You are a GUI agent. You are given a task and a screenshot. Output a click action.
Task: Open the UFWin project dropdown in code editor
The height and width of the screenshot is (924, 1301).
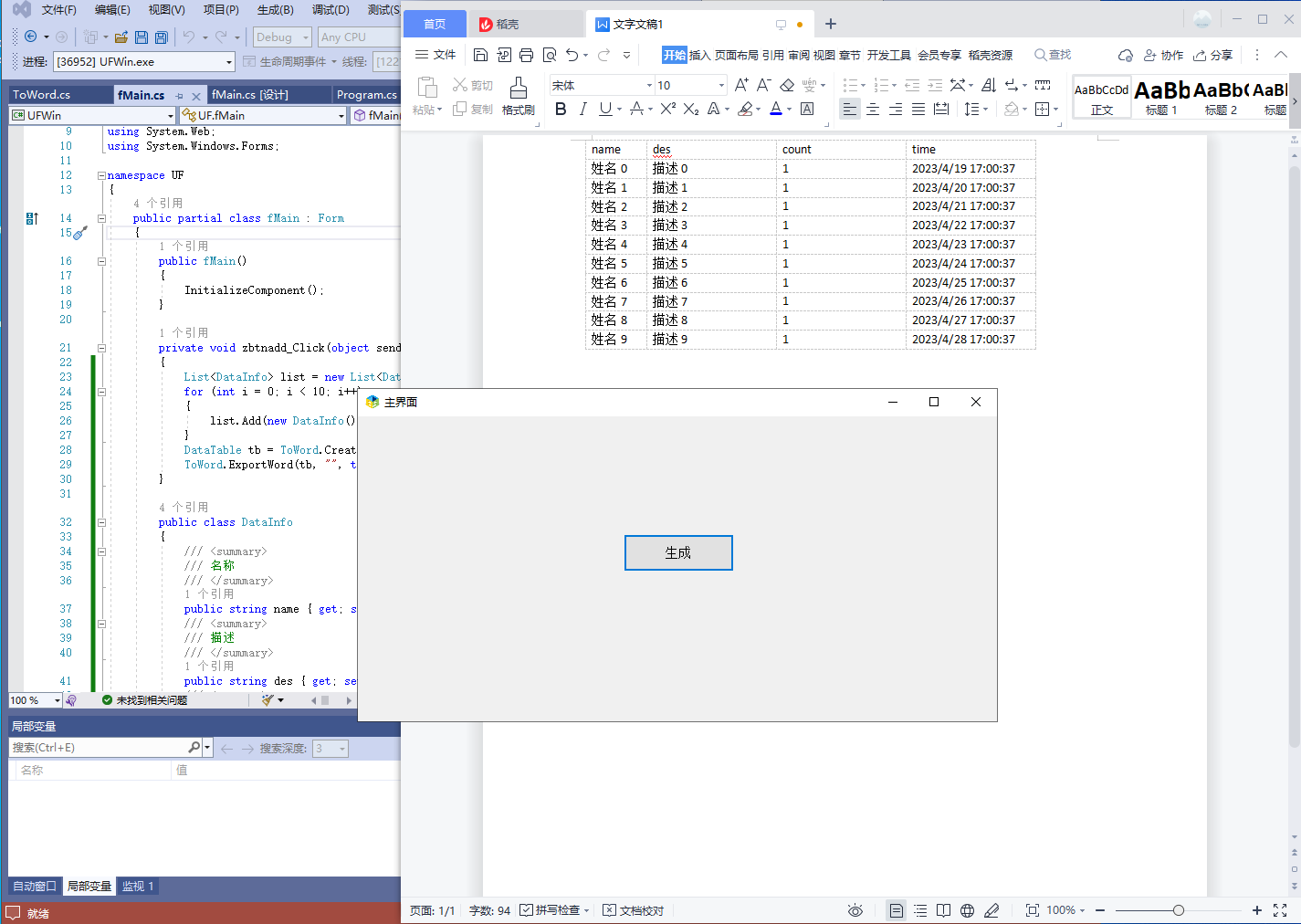point(171,115)
